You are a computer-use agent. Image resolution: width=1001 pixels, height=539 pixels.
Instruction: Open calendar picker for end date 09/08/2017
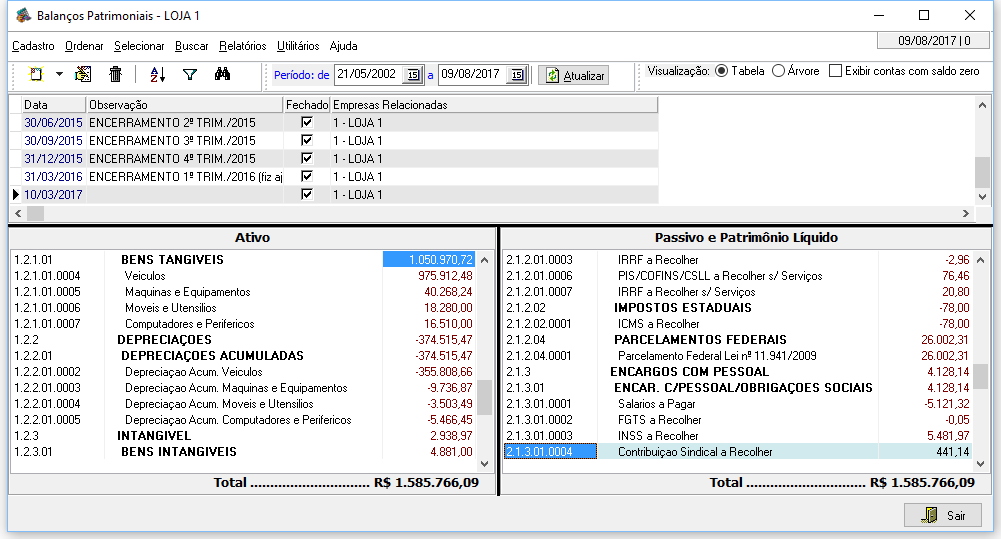click(517, 75)
